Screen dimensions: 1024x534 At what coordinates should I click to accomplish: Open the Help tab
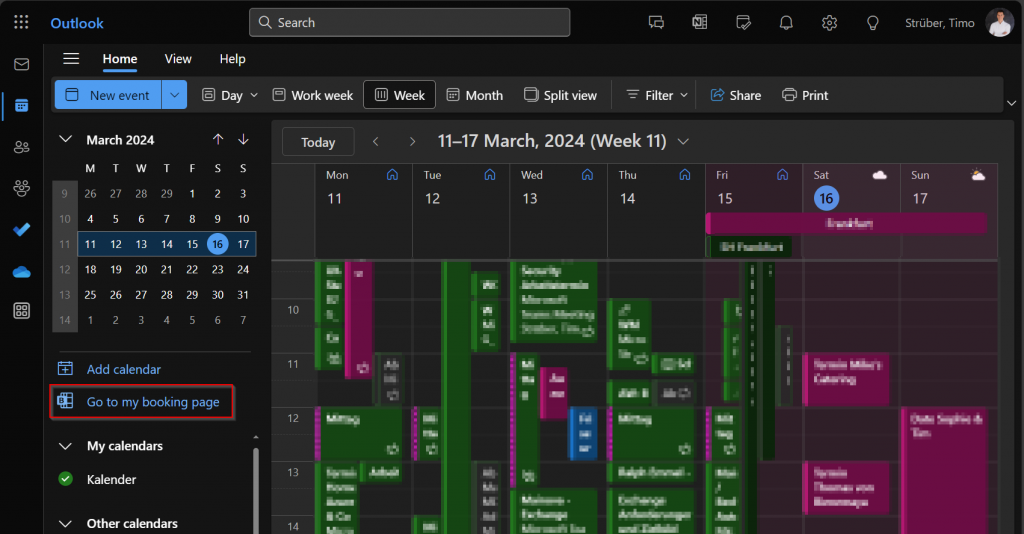coord(232,59)
